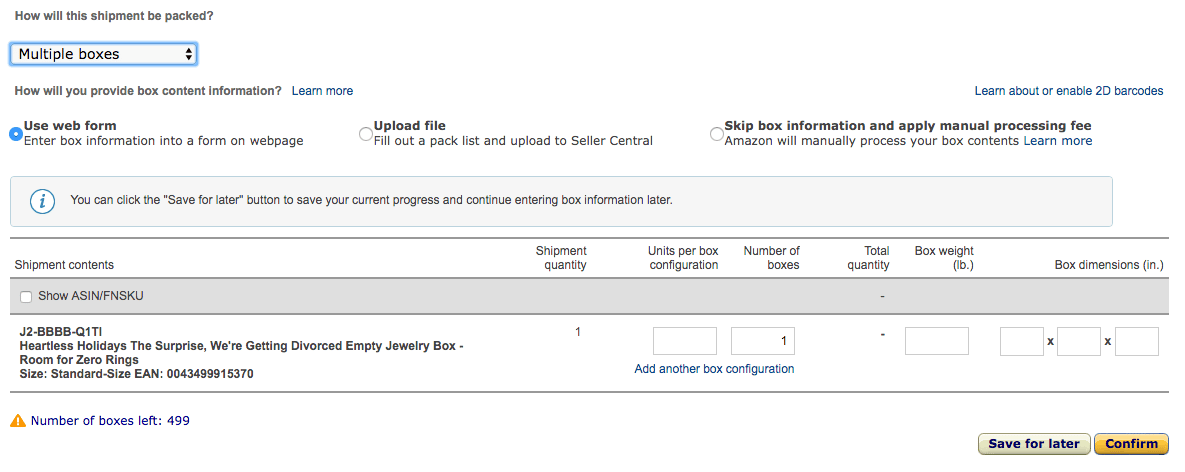
Task: Click the Heartless Holidays product title text
Action: click(x=241, y=352)
